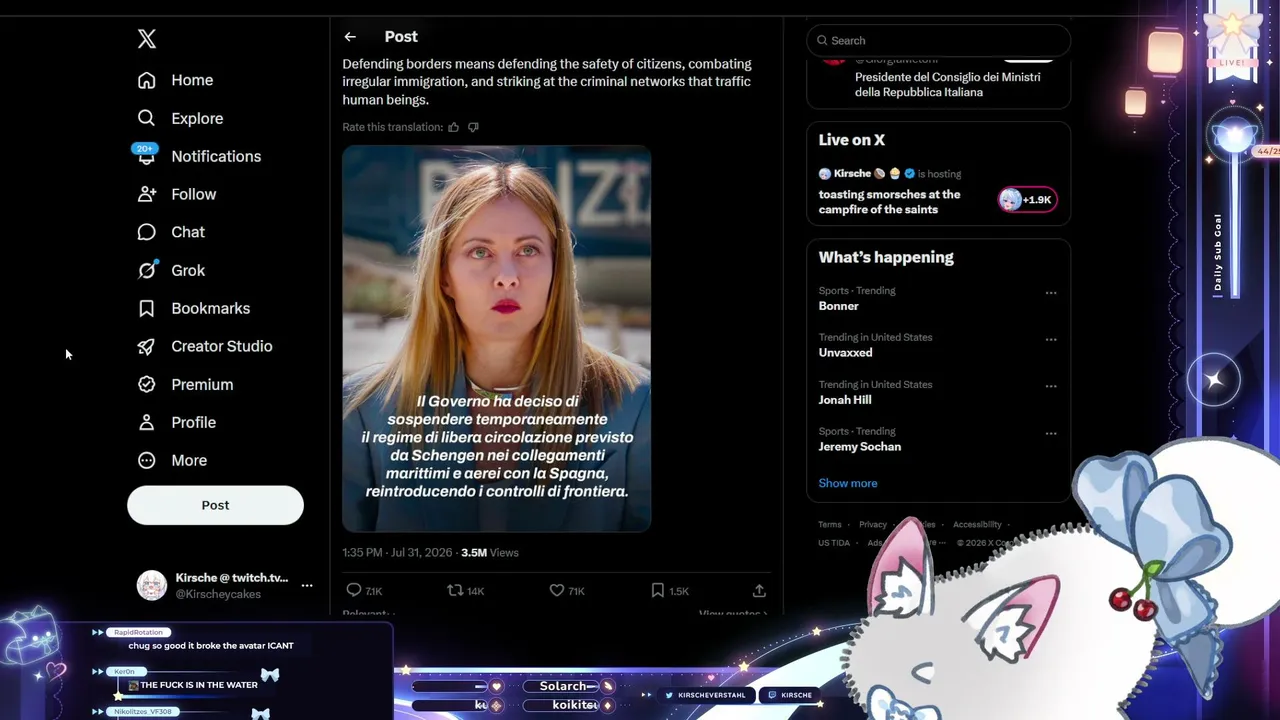Open the more options for the Jonah Hill trend

[x=1051, y=387]
